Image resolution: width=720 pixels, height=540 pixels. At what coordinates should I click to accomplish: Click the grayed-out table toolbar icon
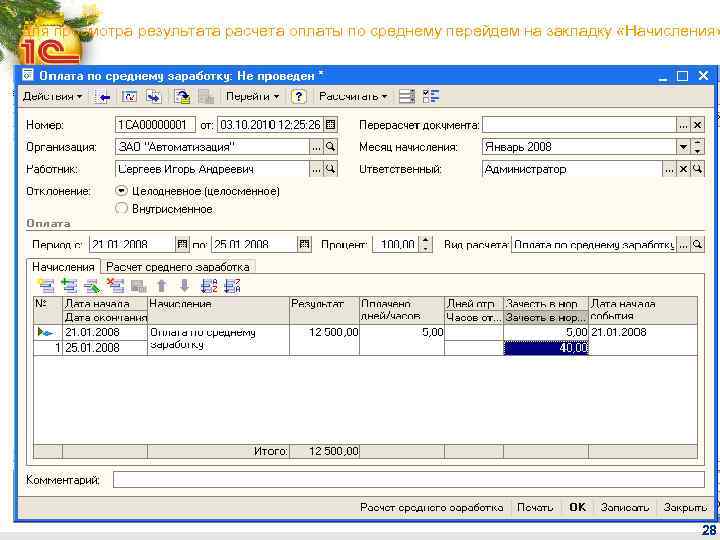[138, 286]
